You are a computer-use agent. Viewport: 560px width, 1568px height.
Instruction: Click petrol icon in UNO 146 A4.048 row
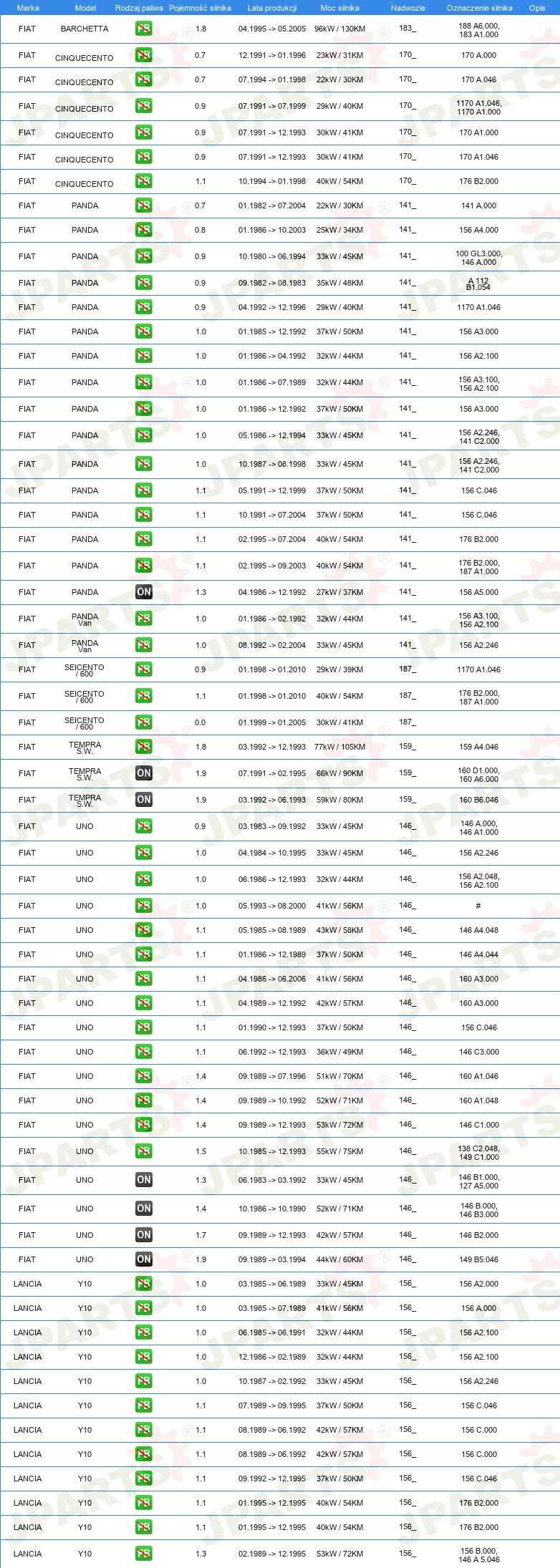pyautogui.click(x=143, y=930)
